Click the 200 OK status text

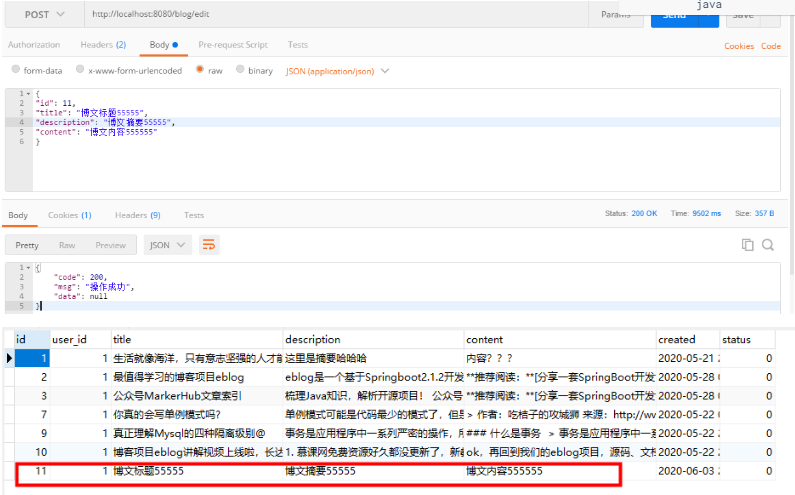point(644,214)
